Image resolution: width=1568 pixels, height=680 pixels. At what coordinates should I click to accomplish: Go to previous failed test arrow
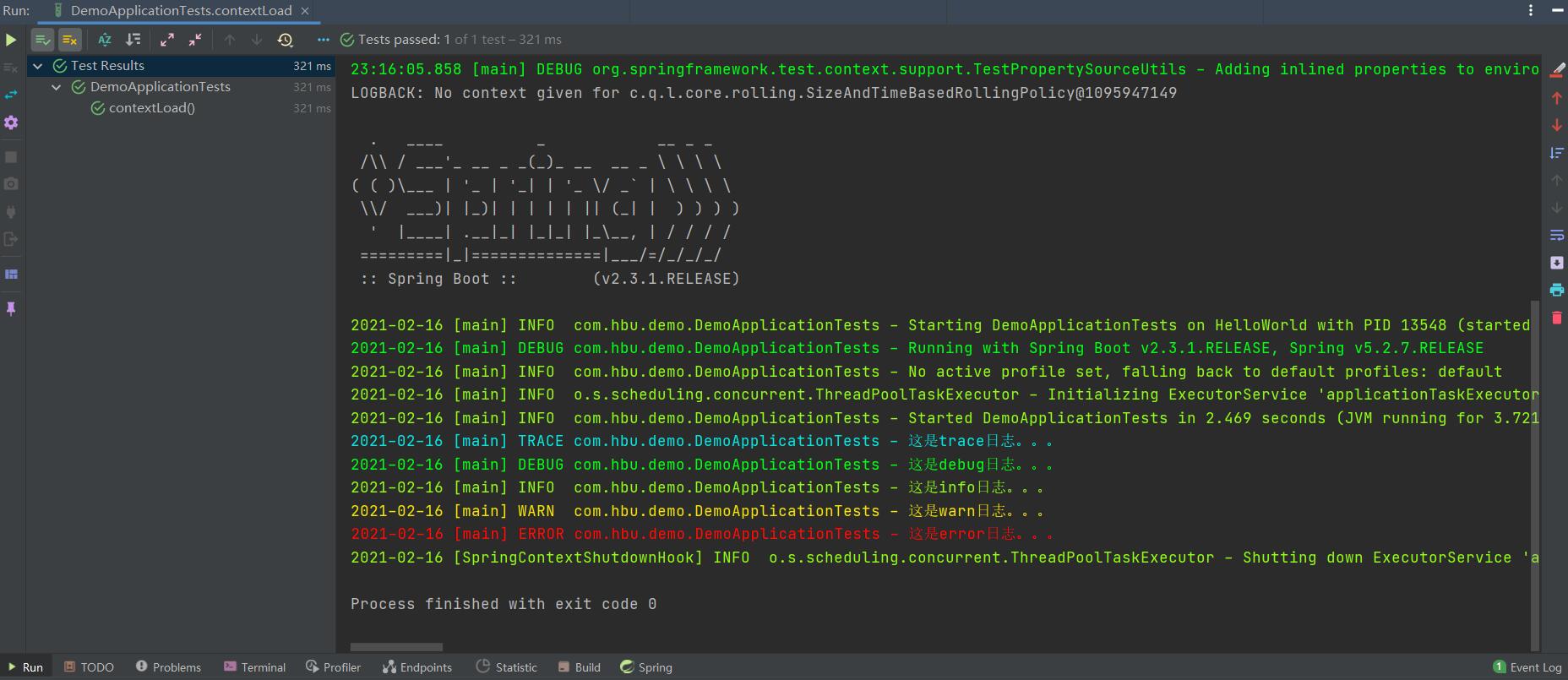click(x=230, y=40)
